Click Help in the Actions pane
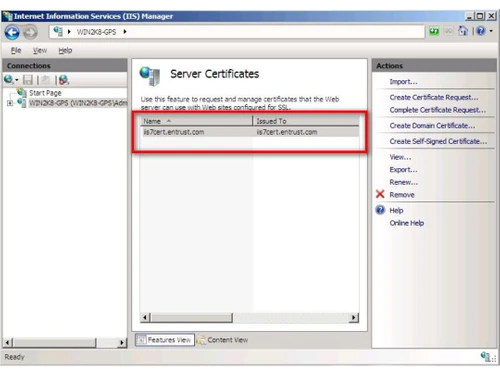This screenshot has height=375, width=500. tap(396, 211)
